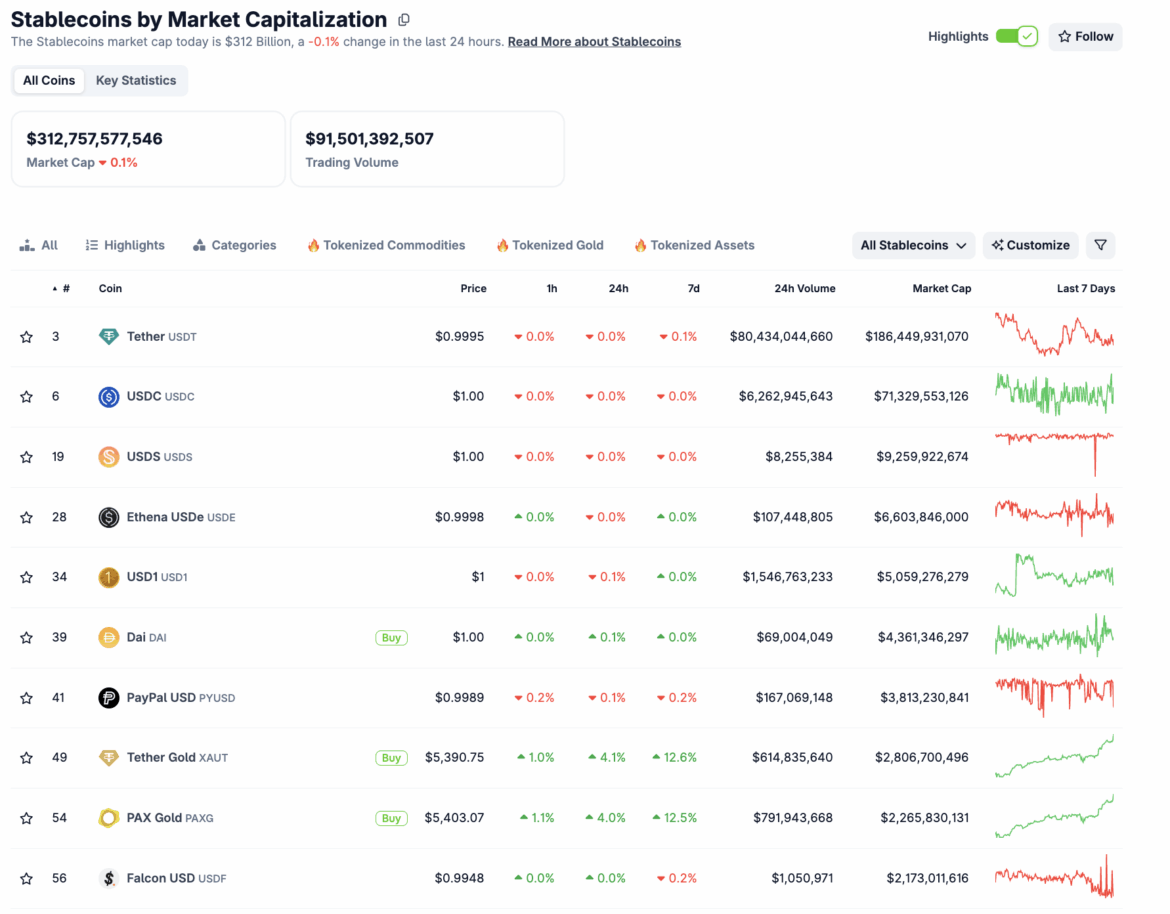The image size is (1170, 914).
Task: Open the Read More about Stablecoins link
Action: point(594,41)
